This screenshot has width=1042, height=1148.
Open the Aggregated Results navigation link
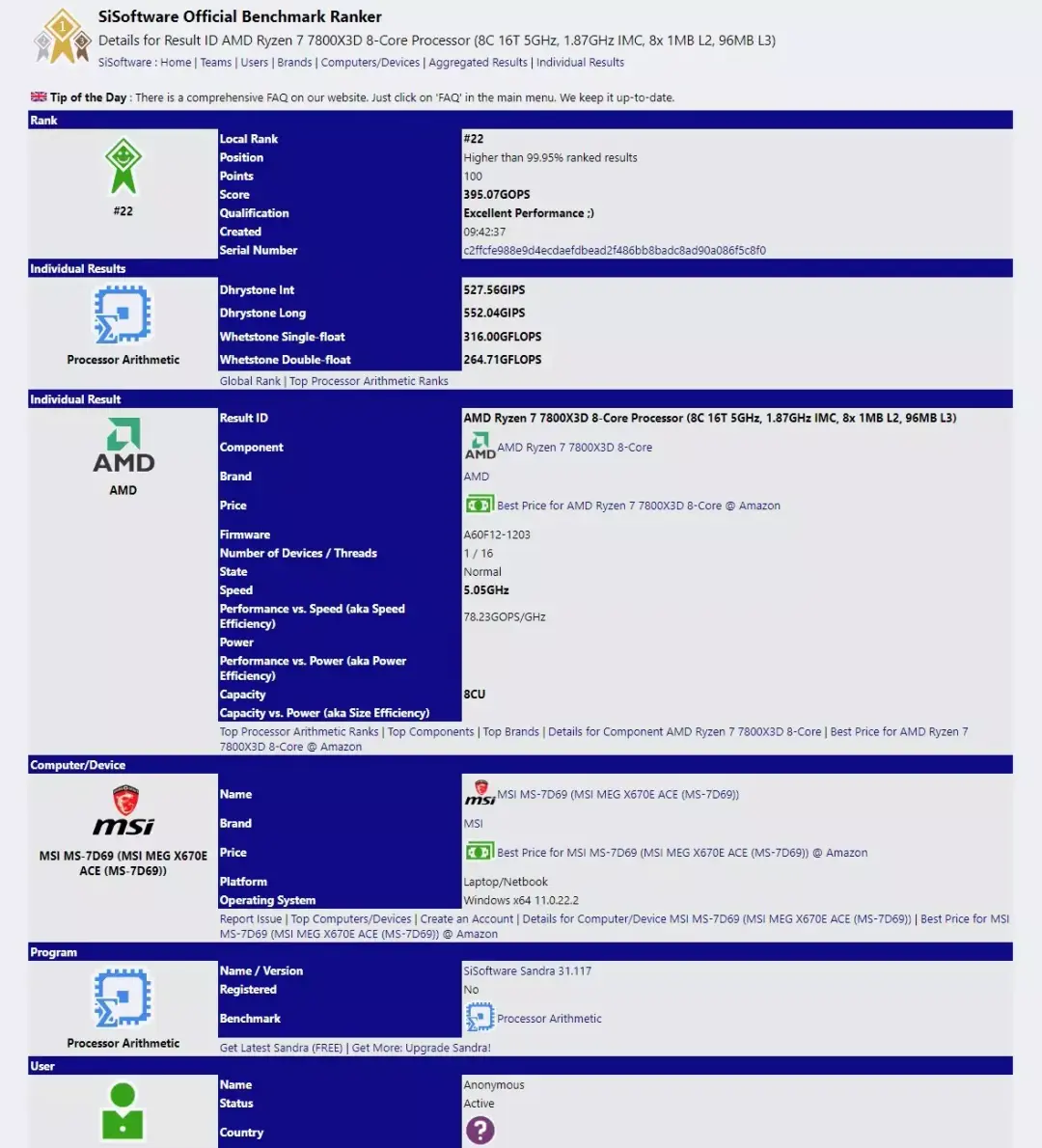tap(479, 63)
